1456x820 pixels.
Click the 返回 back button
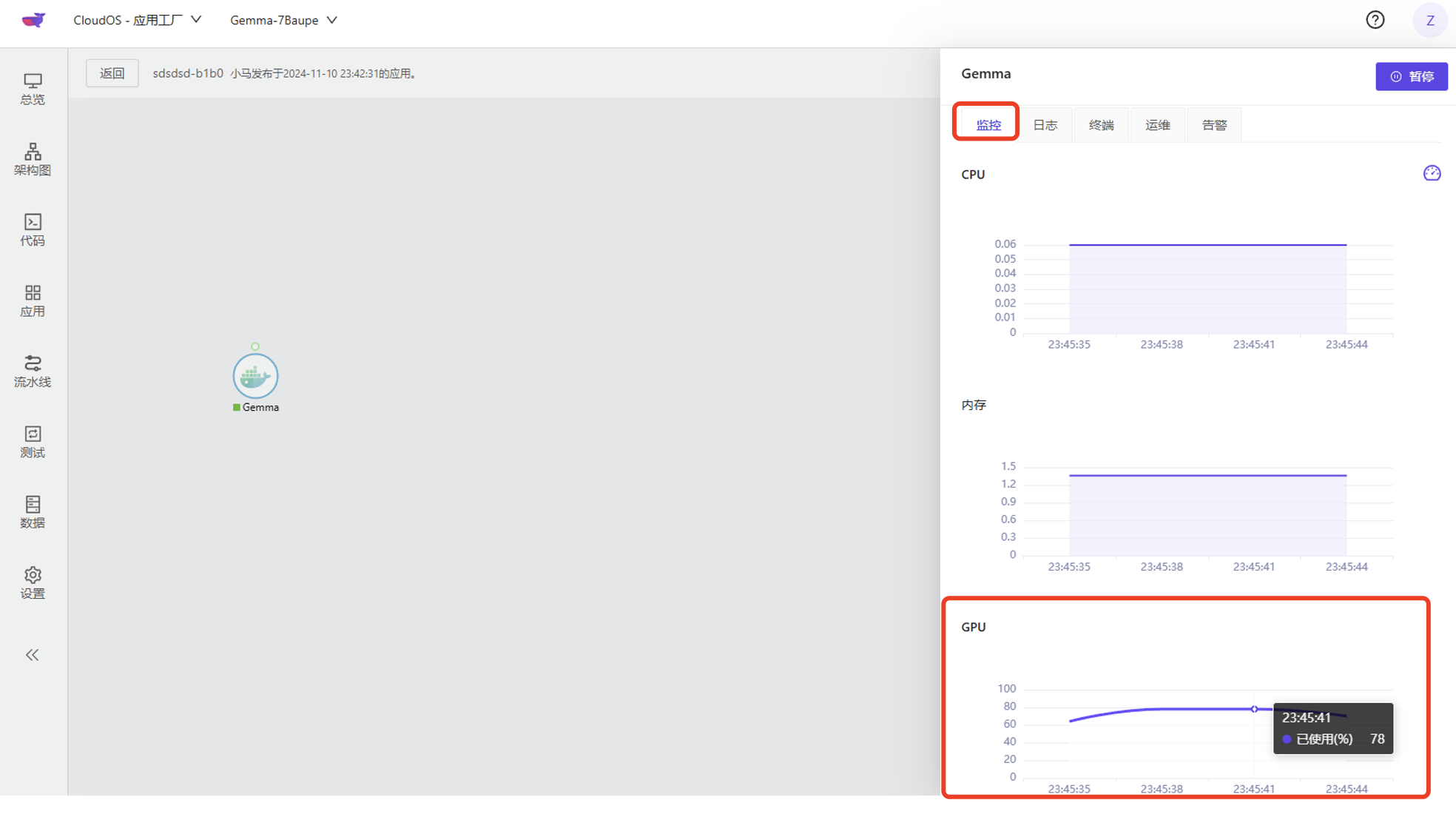[112, 73]
